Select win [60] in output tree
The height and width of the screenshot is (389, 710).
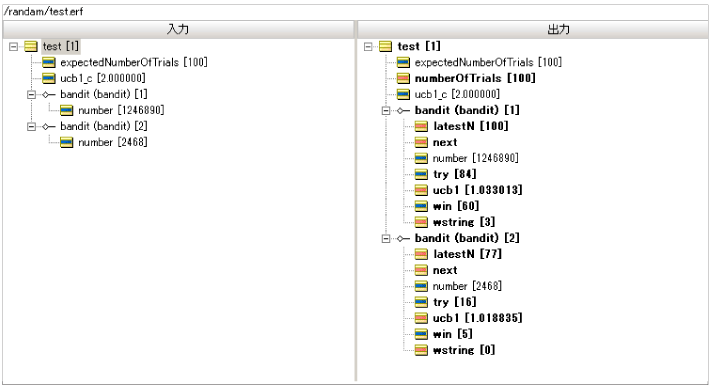pos(456,206)
